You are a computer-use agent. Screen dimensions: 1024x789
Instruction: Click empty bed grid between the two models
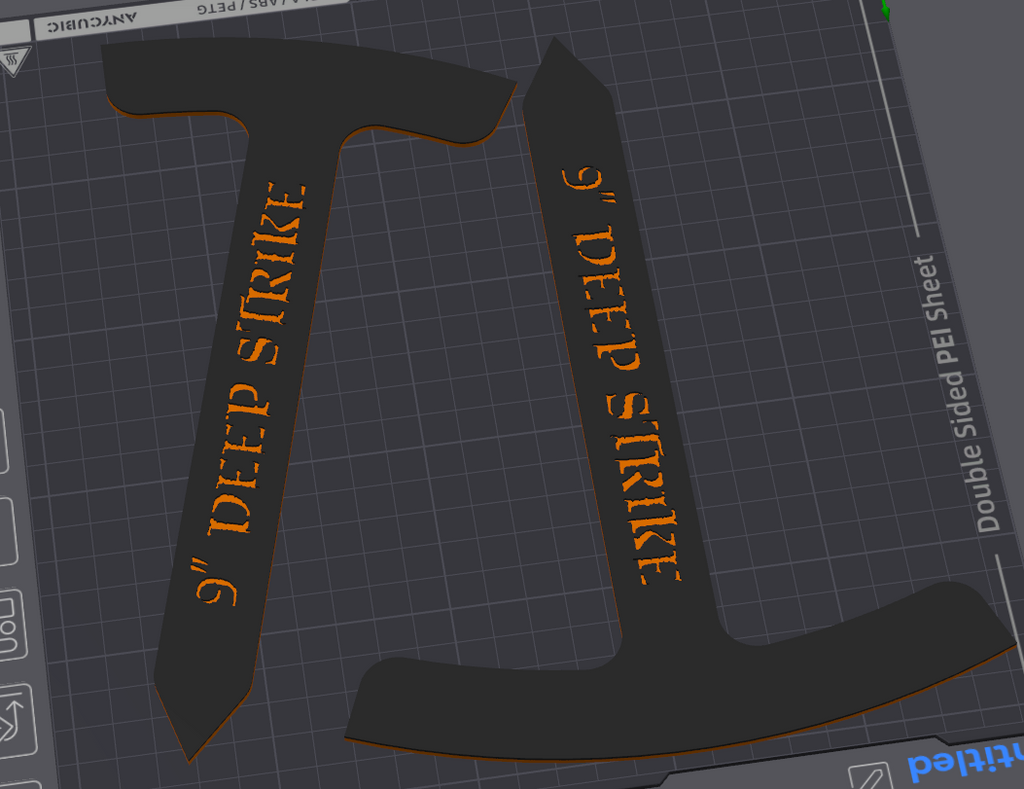click(x=440, y=400)
